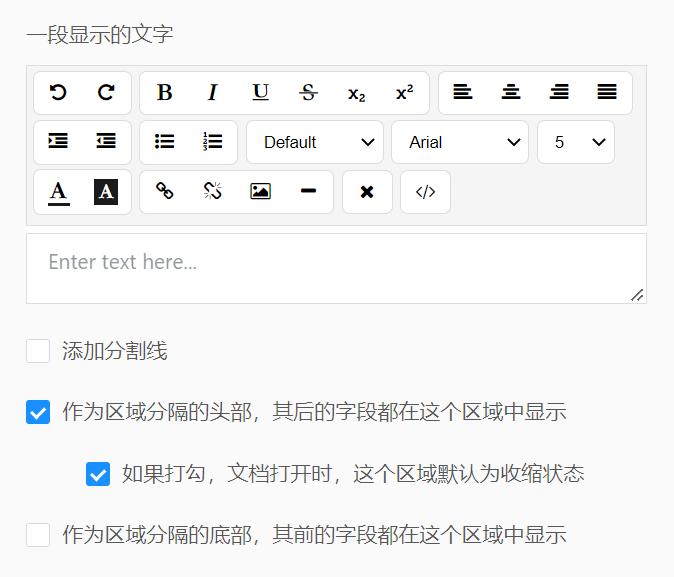Click the 'Enter text here...' editor area

click(x=337, y=269)
